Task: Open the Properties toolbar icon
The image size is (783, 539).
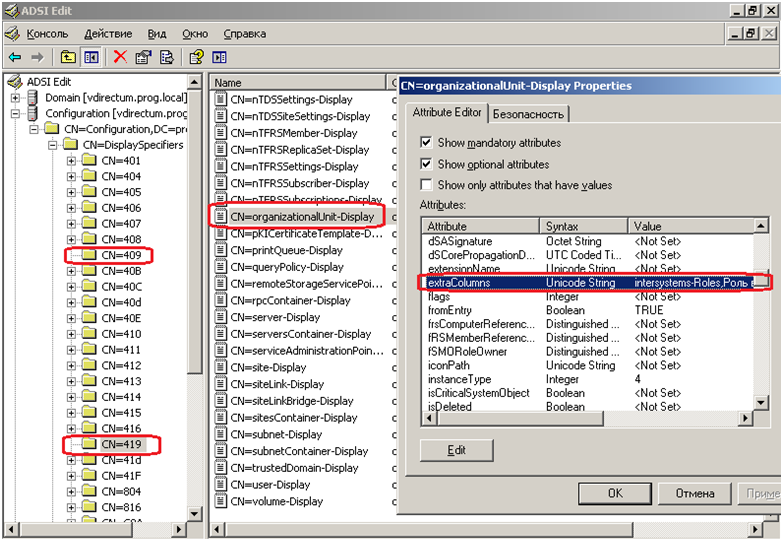Action: coord(143,57)
